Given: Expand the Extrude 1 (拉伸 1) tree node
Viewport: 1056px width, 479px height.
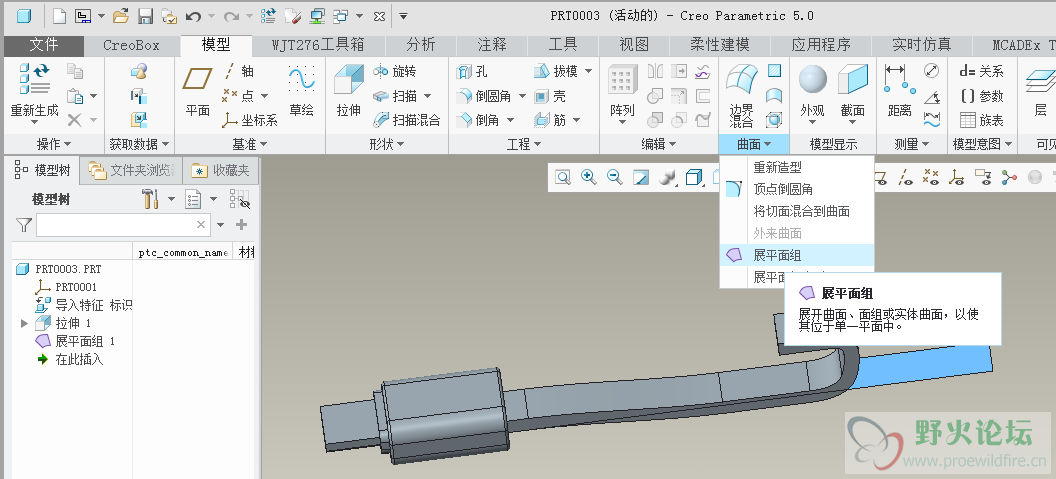Looking at the screenshot, I should pos(25,323).
